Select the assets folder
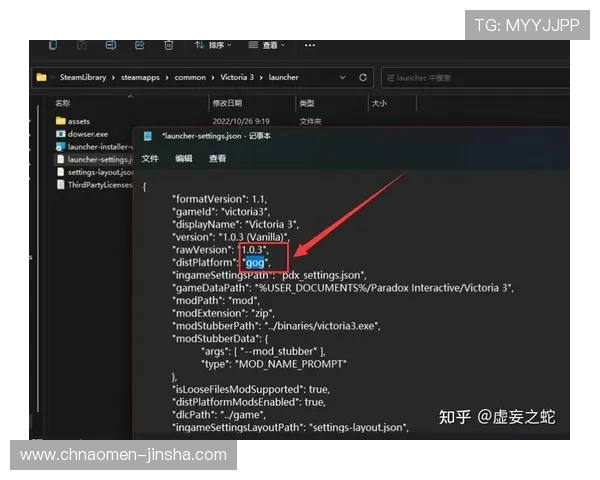The image size is (600, 480). [x=78, y=121]
